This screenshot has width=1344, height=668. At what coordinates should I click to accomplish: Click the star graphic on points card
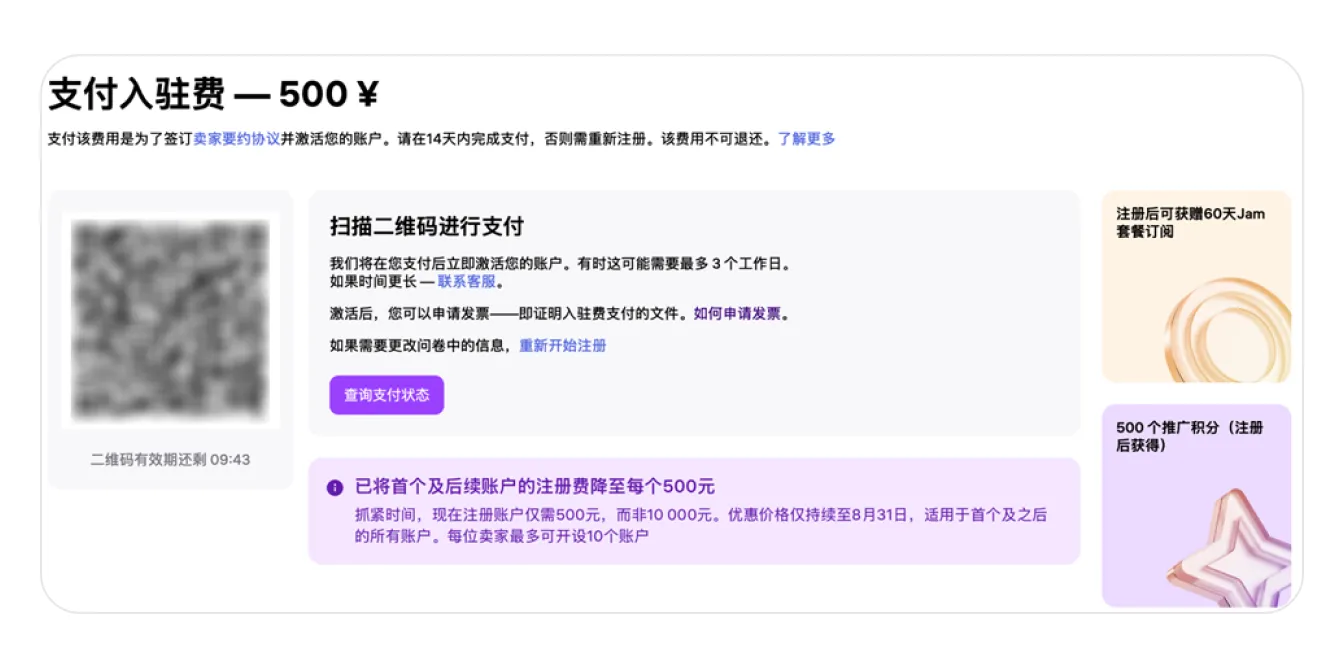pyautogui.click(x=1230, y=550)
